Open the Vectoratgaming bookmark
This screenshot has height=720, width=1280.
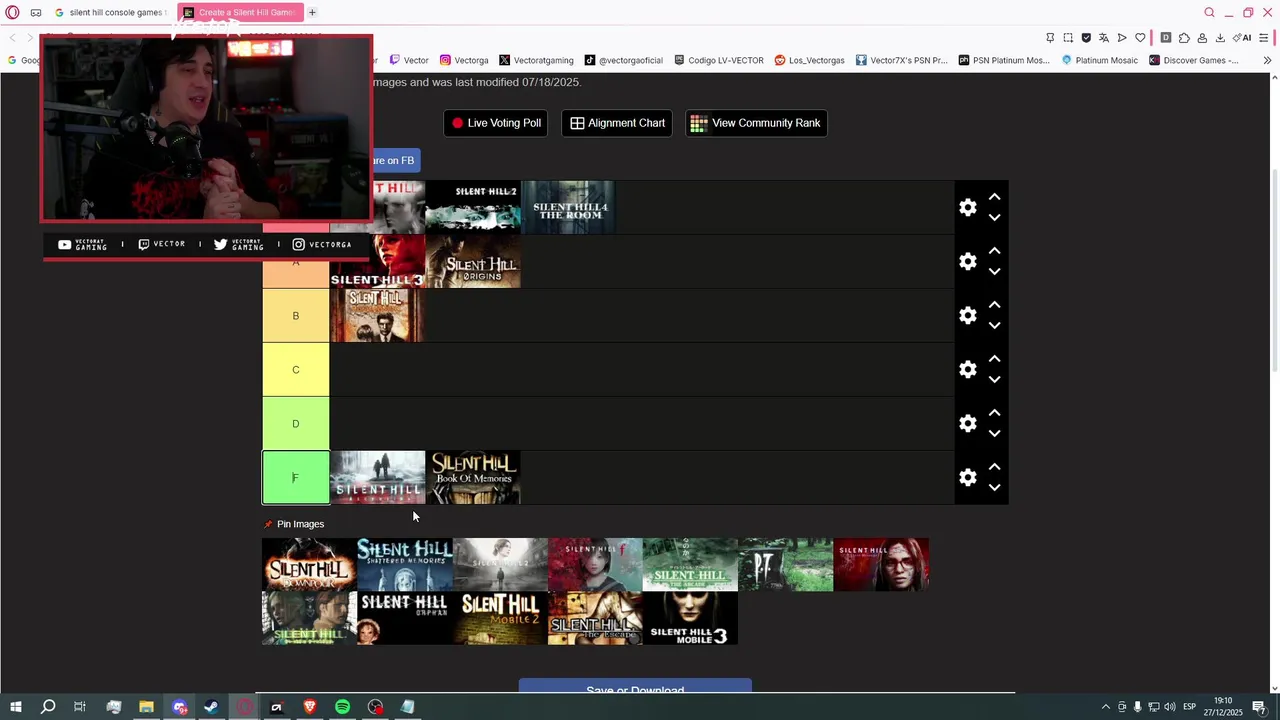(x=536, y=60)
